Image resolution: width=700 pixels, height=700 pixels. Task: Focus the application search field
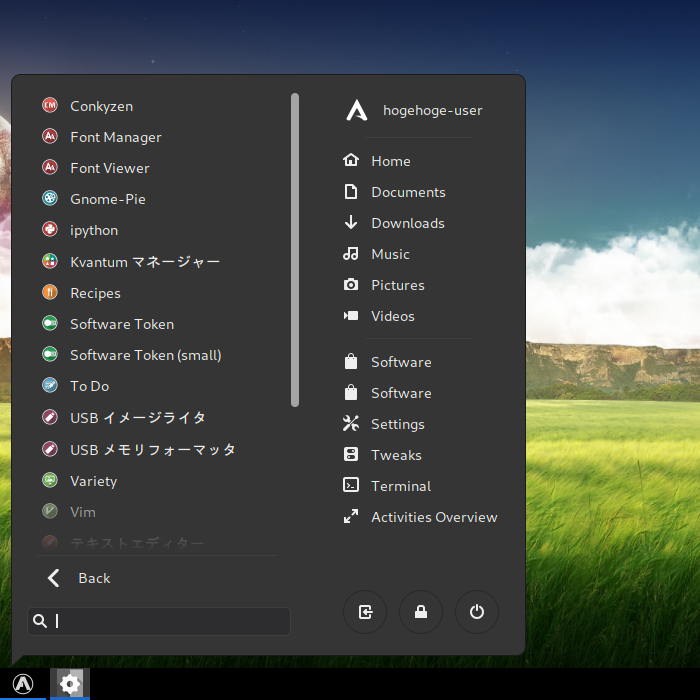[159, 621]
